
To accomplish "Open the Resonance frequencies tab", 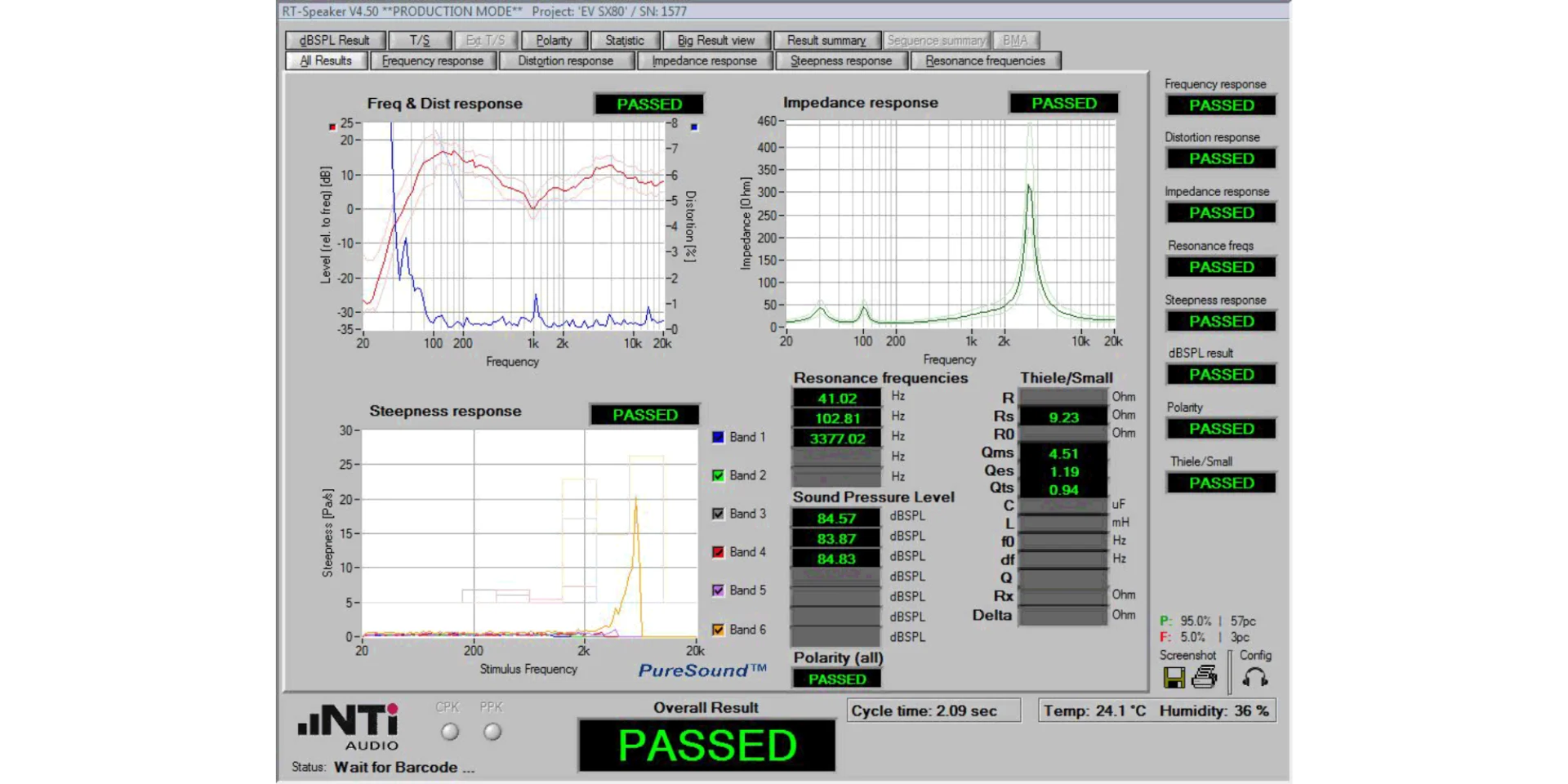I will (985, 60).
